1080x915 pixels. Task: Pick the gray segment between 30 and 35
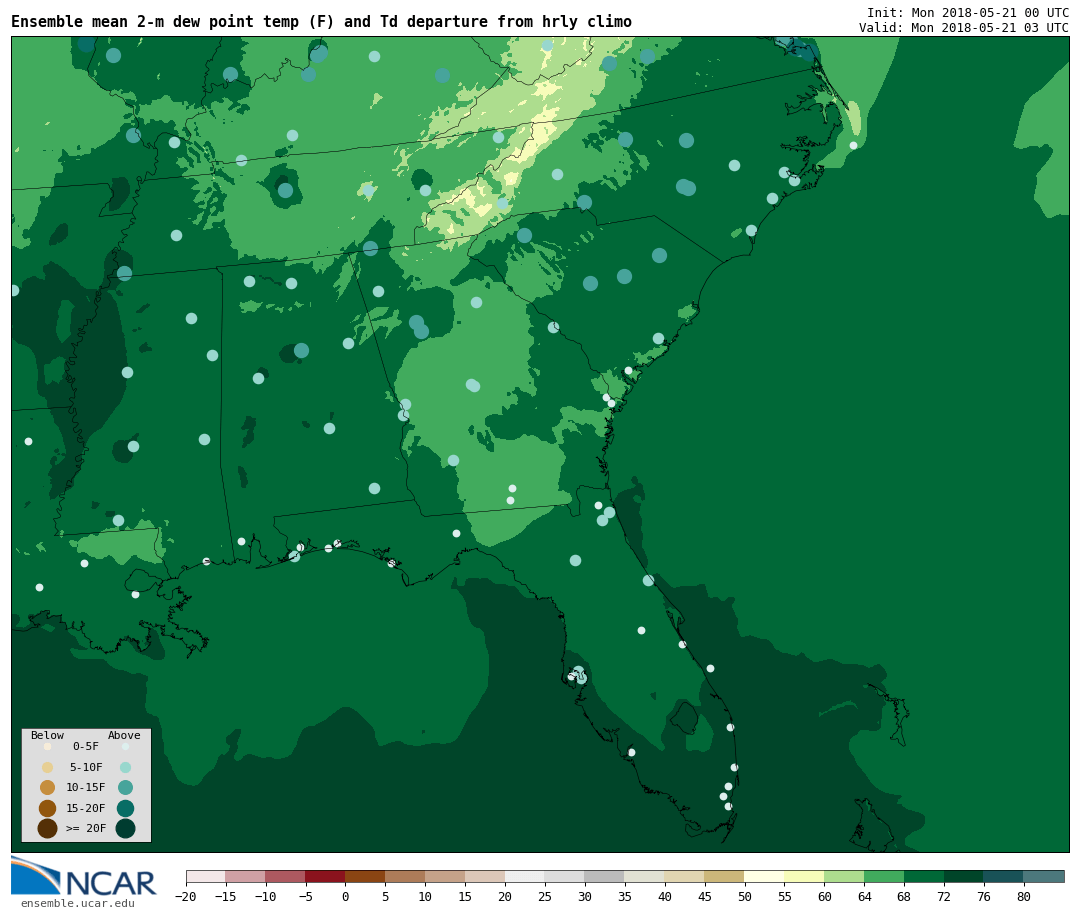click(x=605, y=876)
